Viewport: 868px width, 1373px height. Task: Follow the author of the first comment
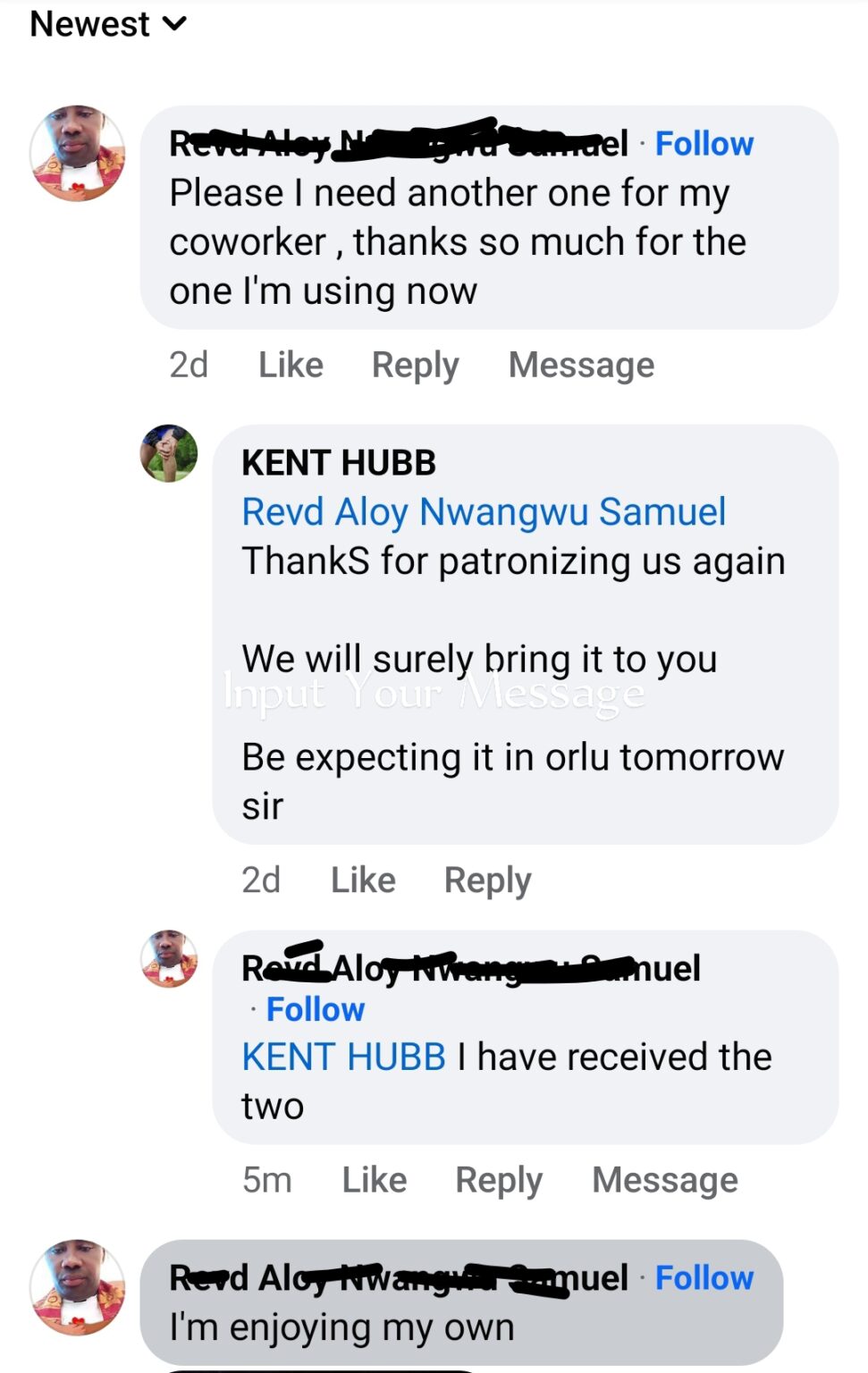(x=704, y=143)
